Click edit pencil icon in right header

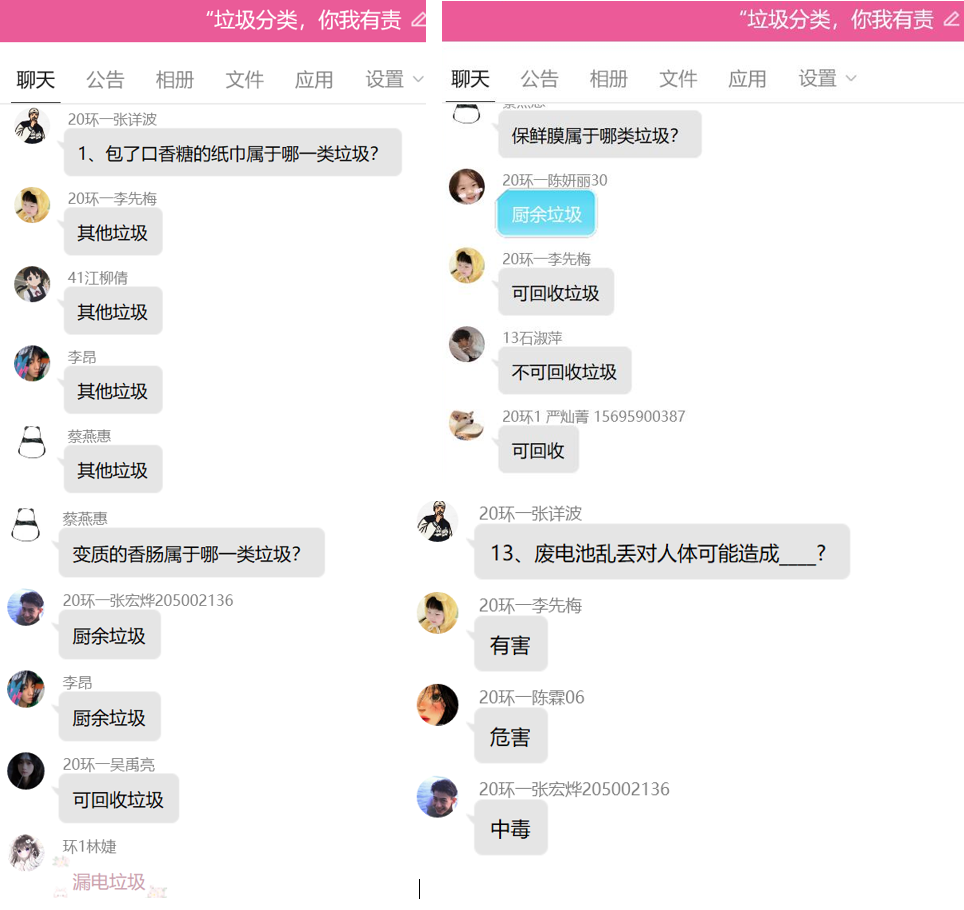(951, 20)
